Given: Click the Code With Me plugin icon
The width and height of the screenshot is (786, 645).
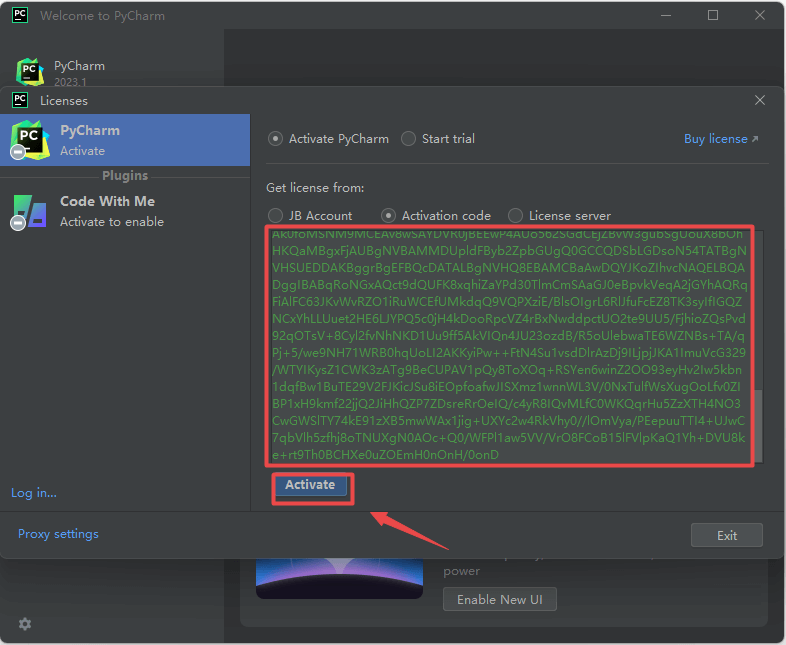Looking at the screenshot, I should pyautogui.click(x=29, y=211).
